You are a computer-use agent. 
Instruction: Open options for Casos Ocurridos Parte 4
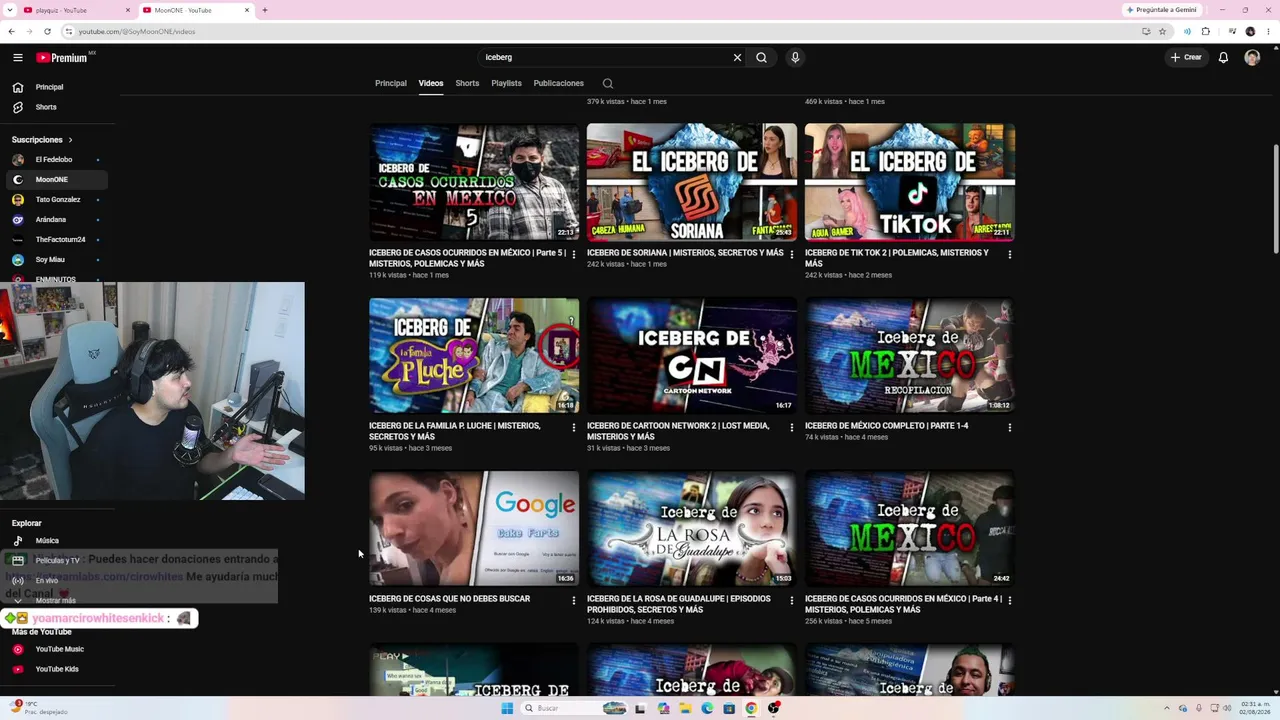pos(1010,601)
